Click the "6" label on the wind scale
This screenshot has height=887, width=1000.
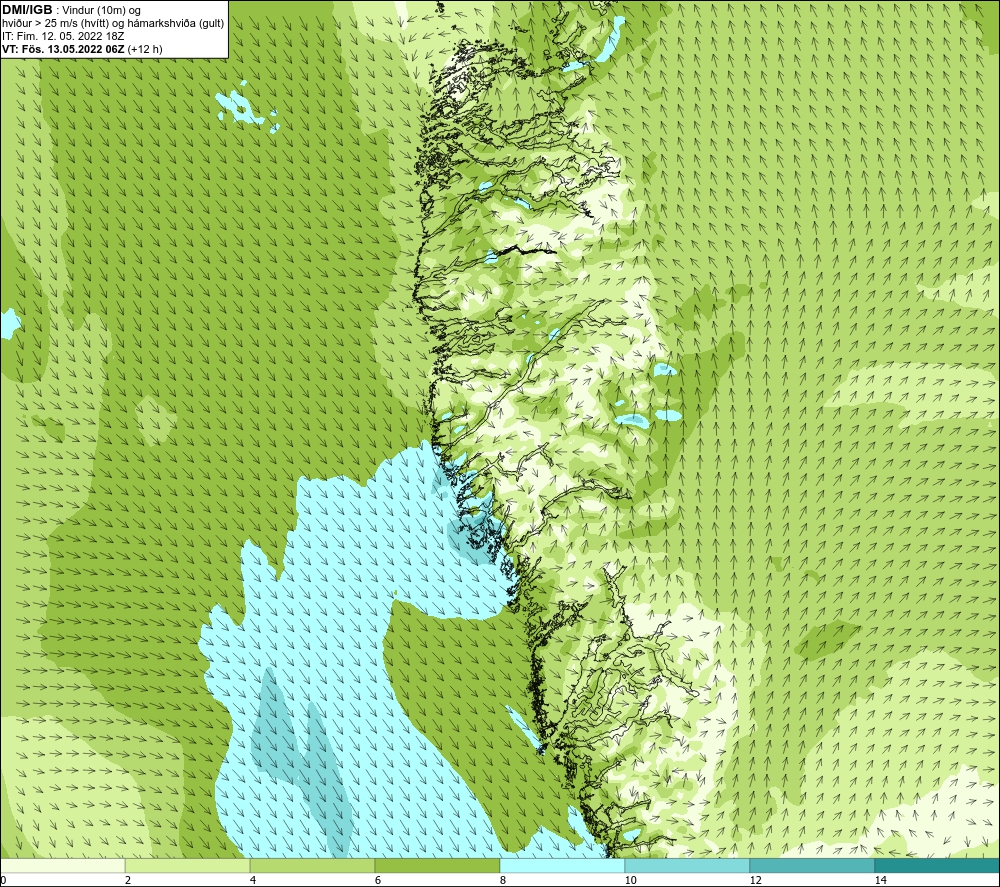pos(378,881)
